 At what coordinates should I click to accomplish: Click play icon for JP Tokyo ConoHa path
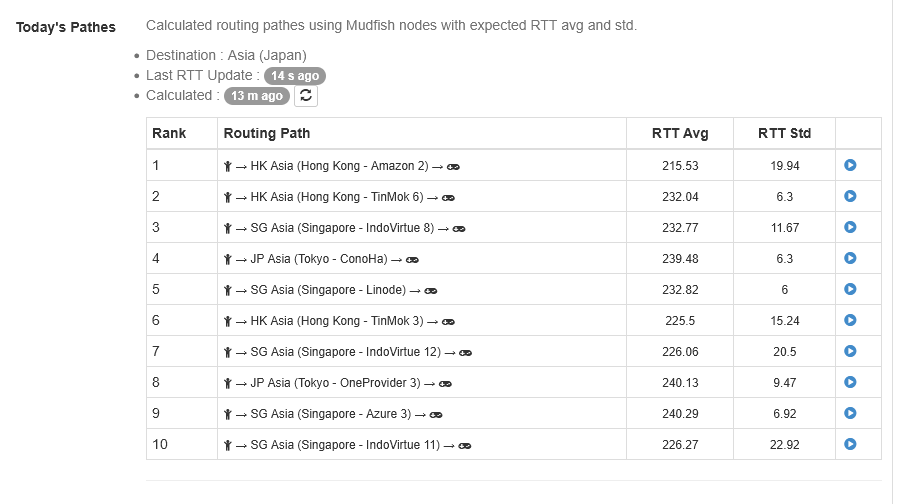click(850, 259)
